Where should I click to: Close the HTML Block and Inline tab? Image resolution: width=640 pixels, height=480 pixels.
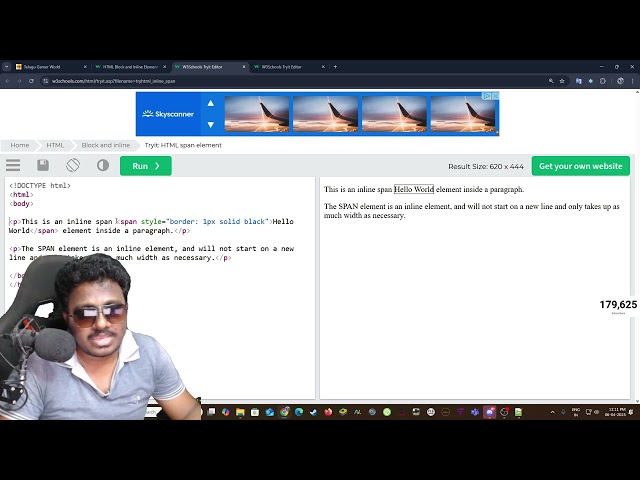point(164,67)
